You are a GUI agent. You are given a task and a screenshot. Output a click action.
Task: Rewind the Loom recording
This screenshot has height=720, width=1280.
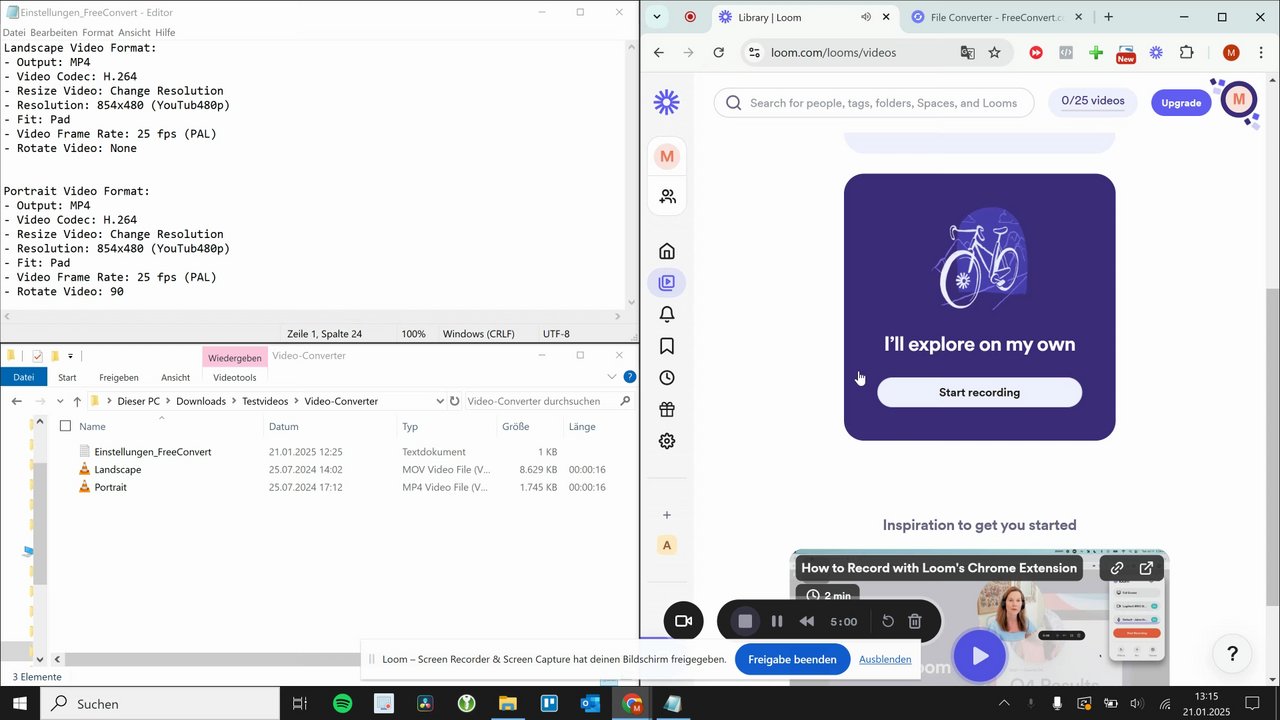click(x=807, y=621)
